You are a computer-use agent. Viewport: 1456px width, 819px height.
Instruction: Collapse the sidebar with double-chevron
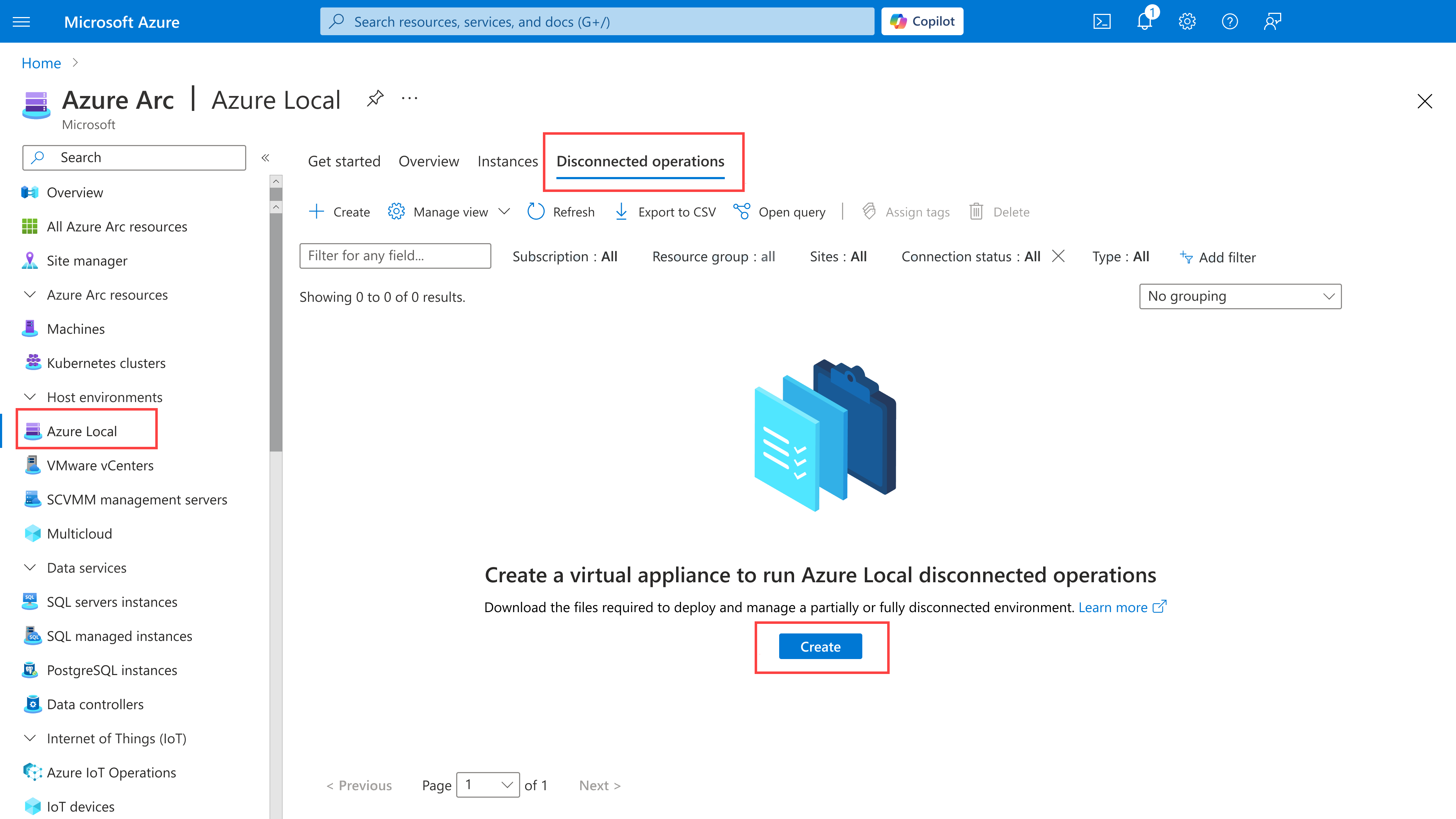[265, 158]
